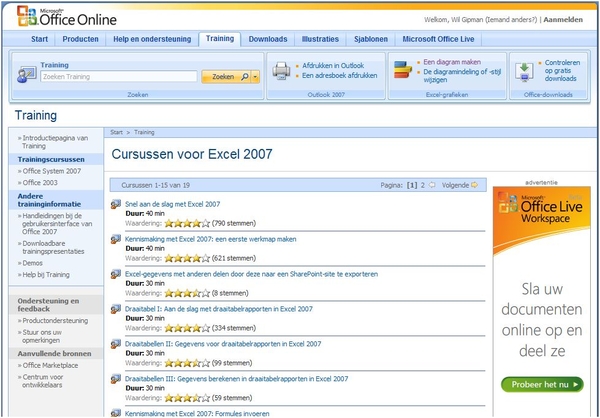Image resolution: width=600 pixels, height=418 pixels.
Task: Click the Office Online logo
Action: pos(67,16)
